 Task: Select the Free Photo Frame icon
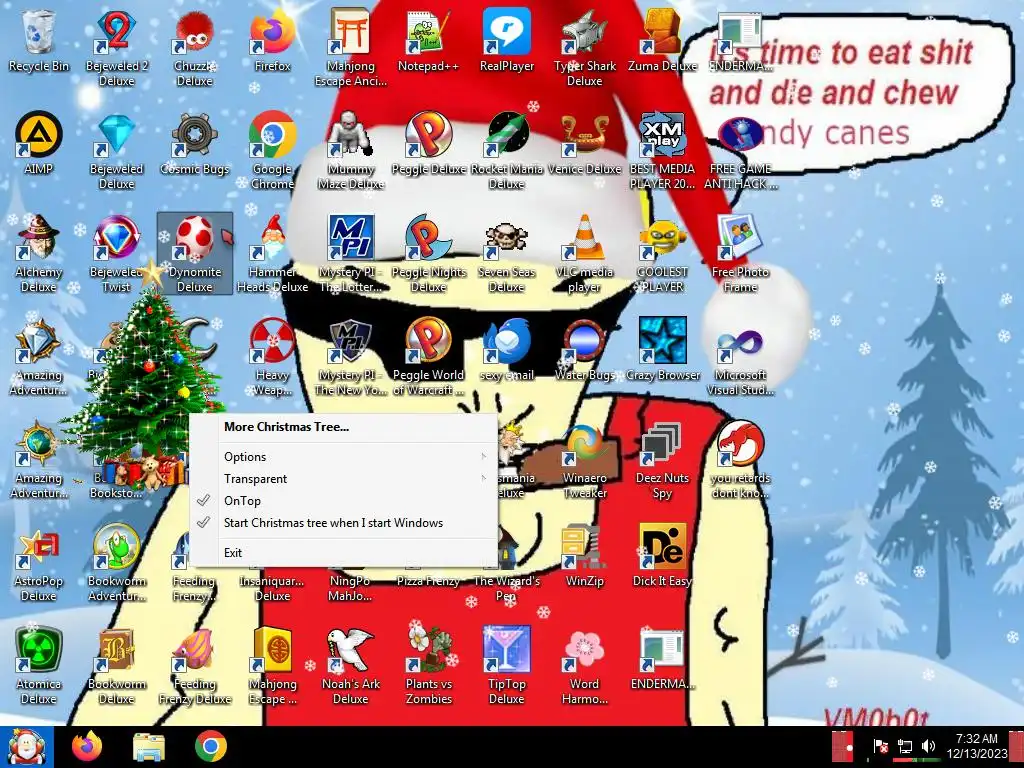tap(740, 253)
